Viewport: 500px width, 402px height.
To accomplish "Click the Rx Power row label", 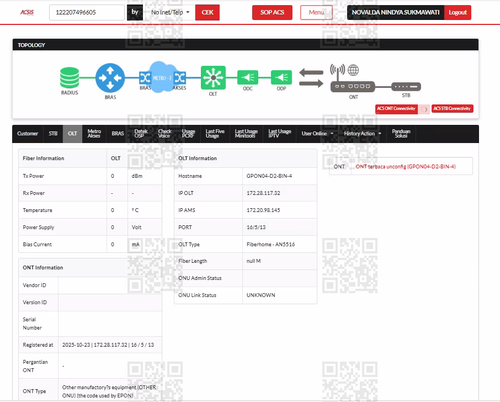I will pos(34,193).
